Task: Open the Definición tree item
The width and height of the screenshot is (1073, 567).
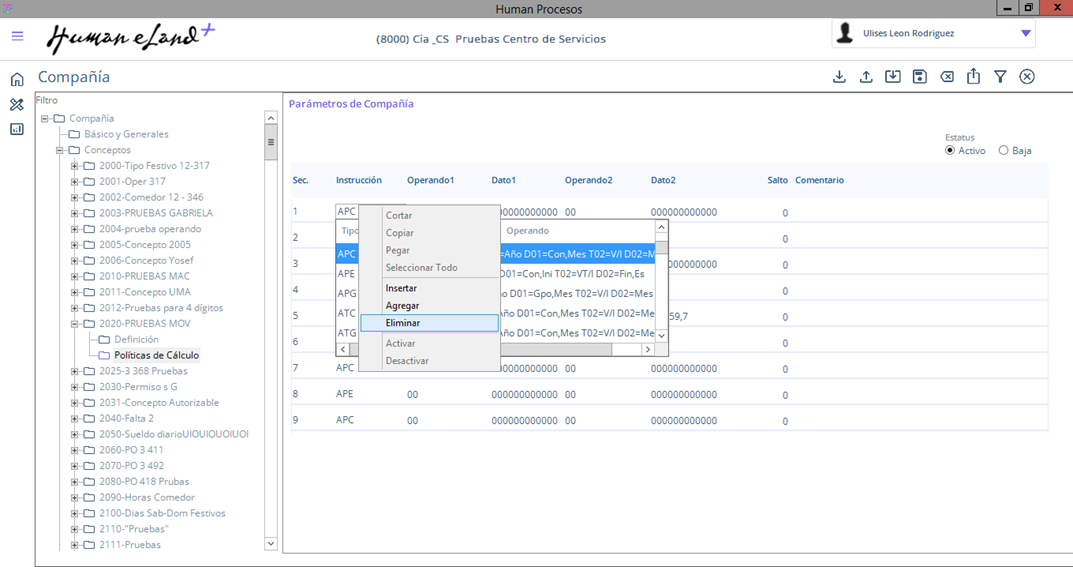Action: (136, 340)
